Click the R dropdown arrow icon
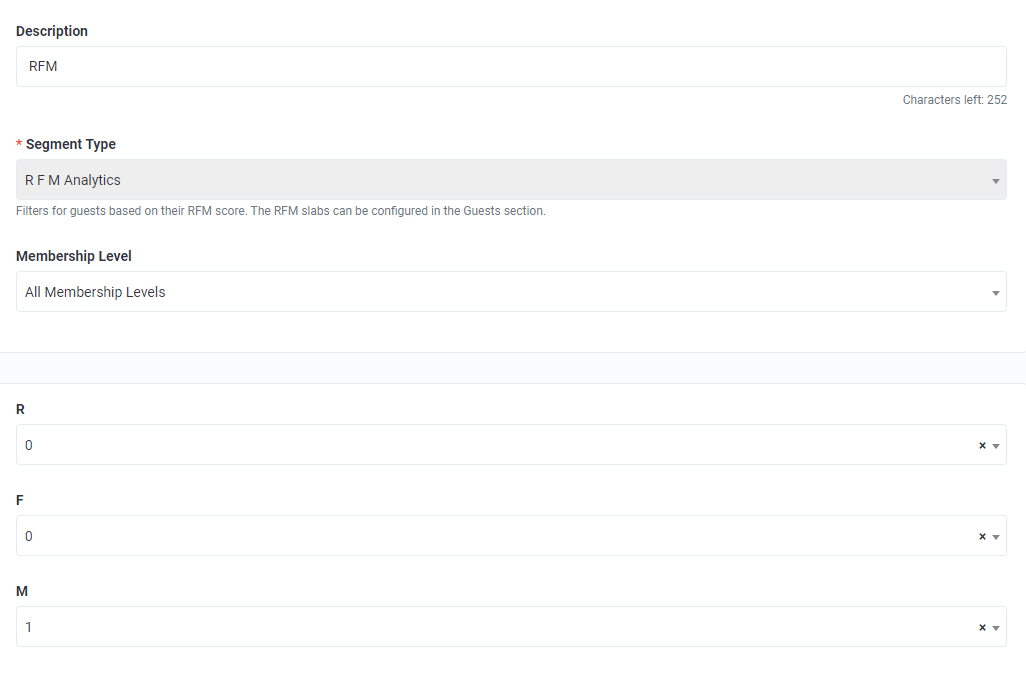This screenshot has width=1026, height=682. click(x=996, y=446)
